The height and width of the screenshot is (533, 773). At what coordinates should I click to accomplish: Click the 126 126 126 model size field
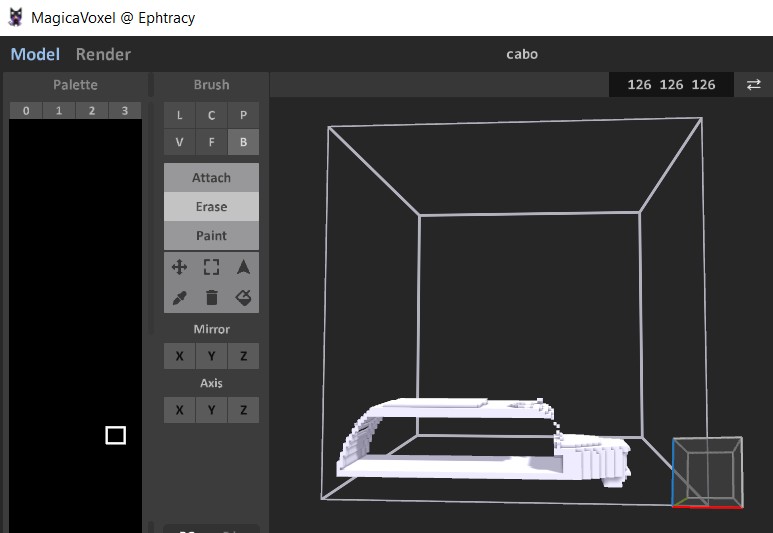tap(671, 85)
